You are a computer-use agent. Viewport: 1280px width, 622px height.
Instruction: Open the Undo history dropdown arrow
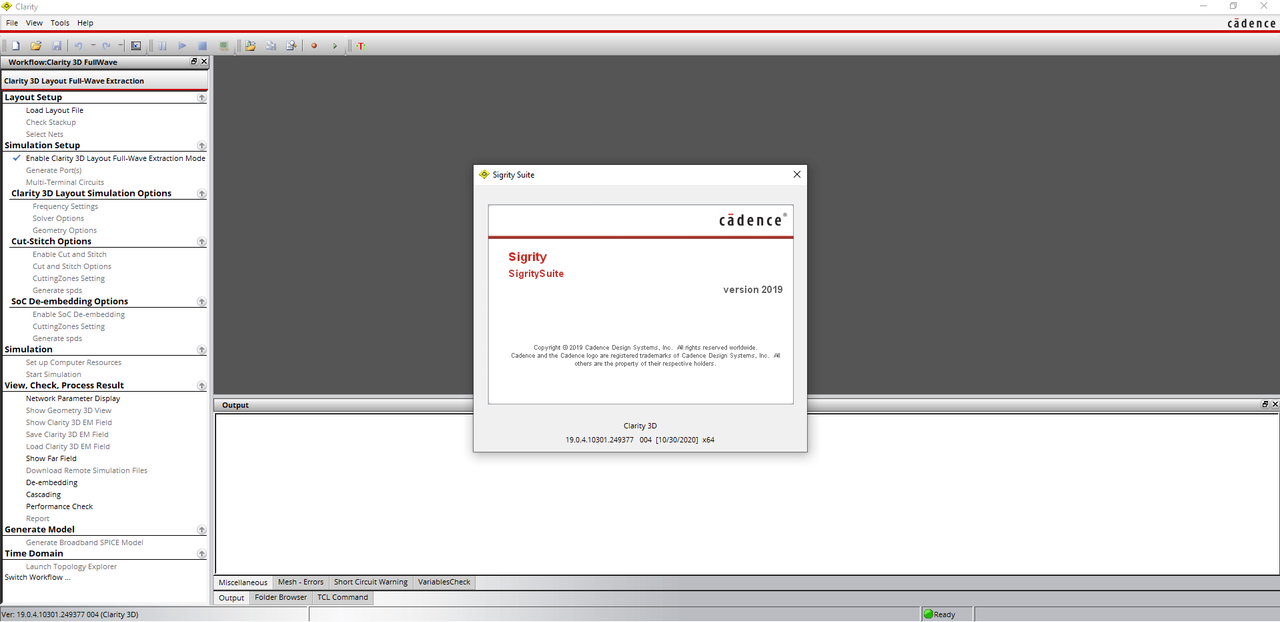coord(93,46)
